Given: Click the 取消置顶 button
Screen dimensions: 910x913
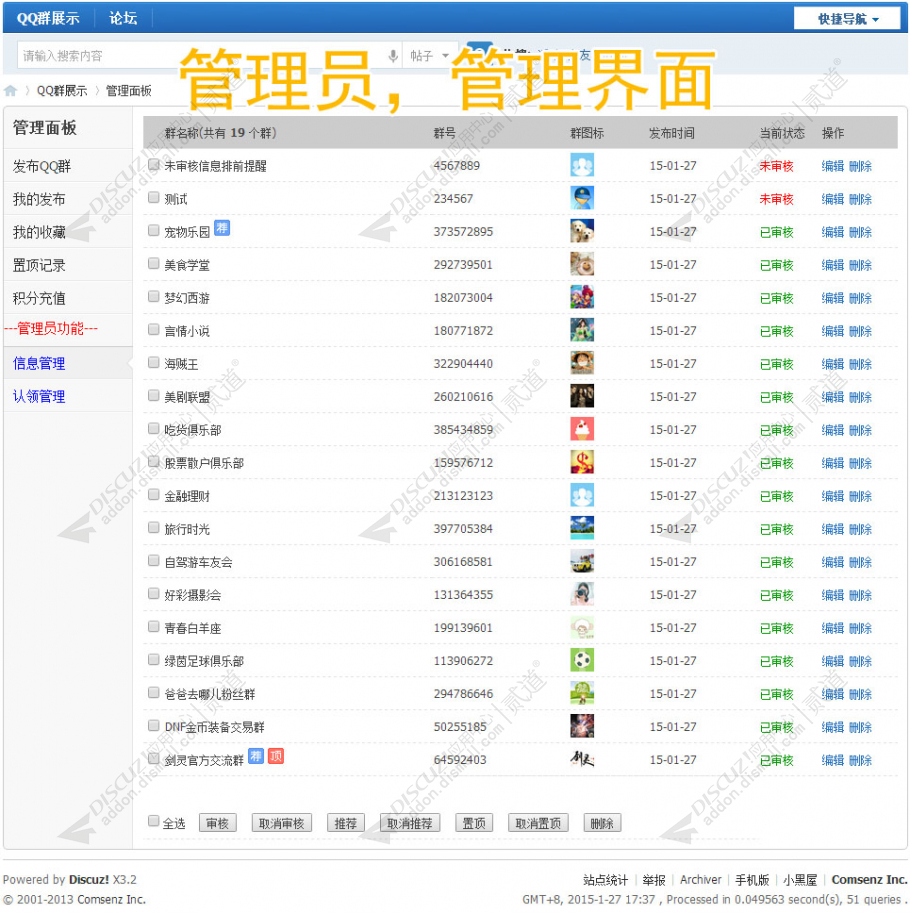Looking at the screenshot, I should [538, 823].
